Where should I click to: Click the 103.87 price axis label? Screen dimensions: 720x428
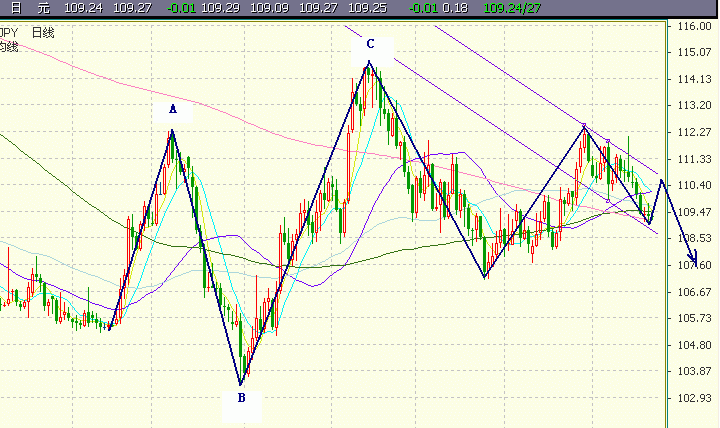[x=695, y=371]
